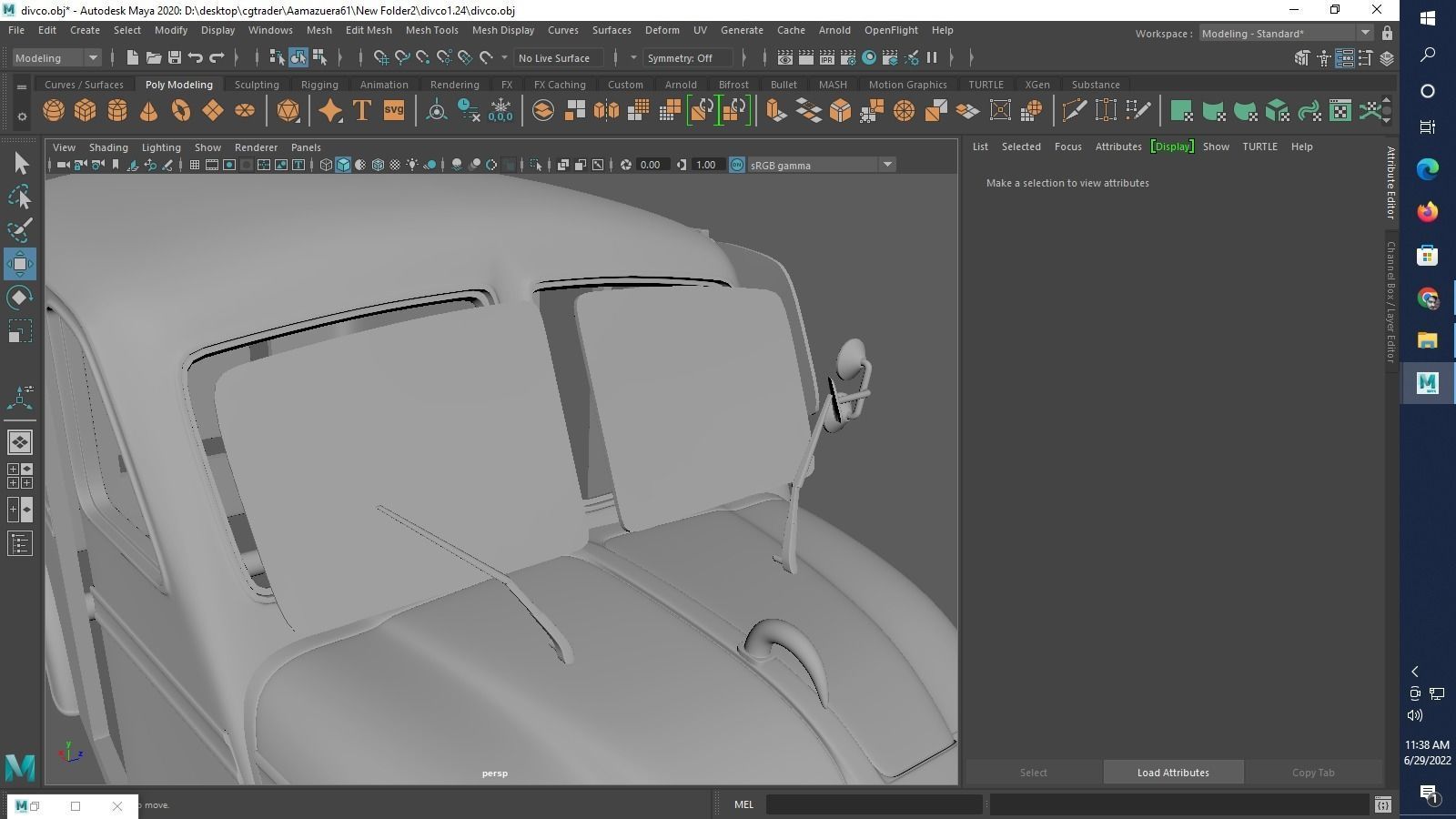Screen dimensions: 1456x819
Task: Select the polygon Type text tool
Action: pos(361,111)
